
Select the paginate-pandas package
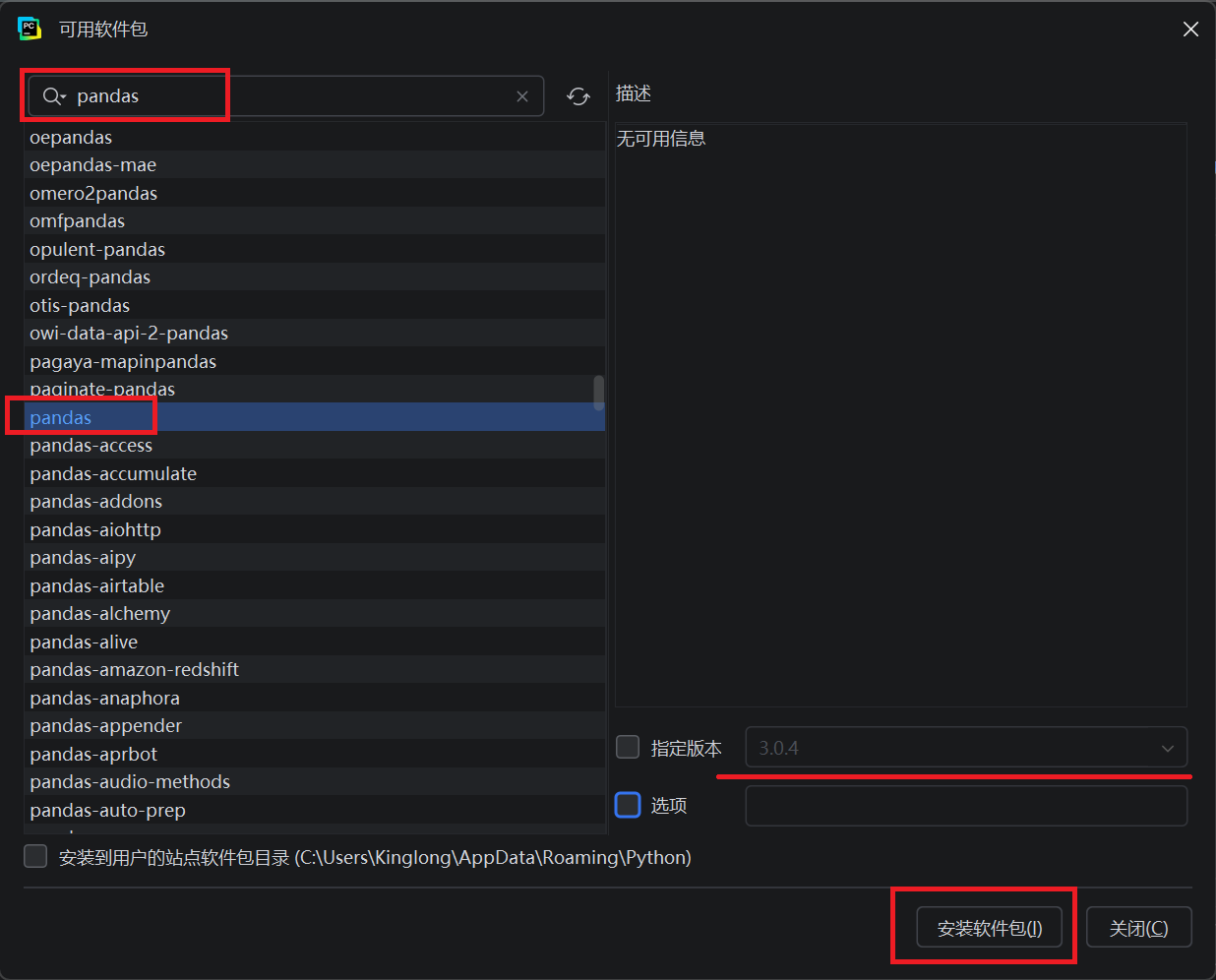coord(314,389)
